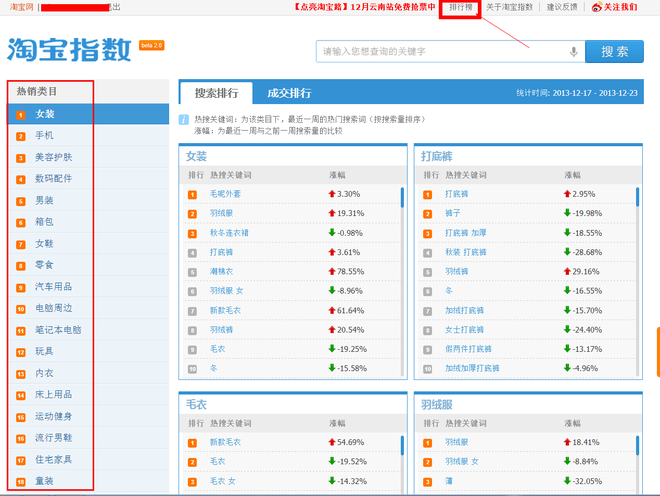Click the 统计时间 date range text
This screenshot has width=660, height=496.
577,93
